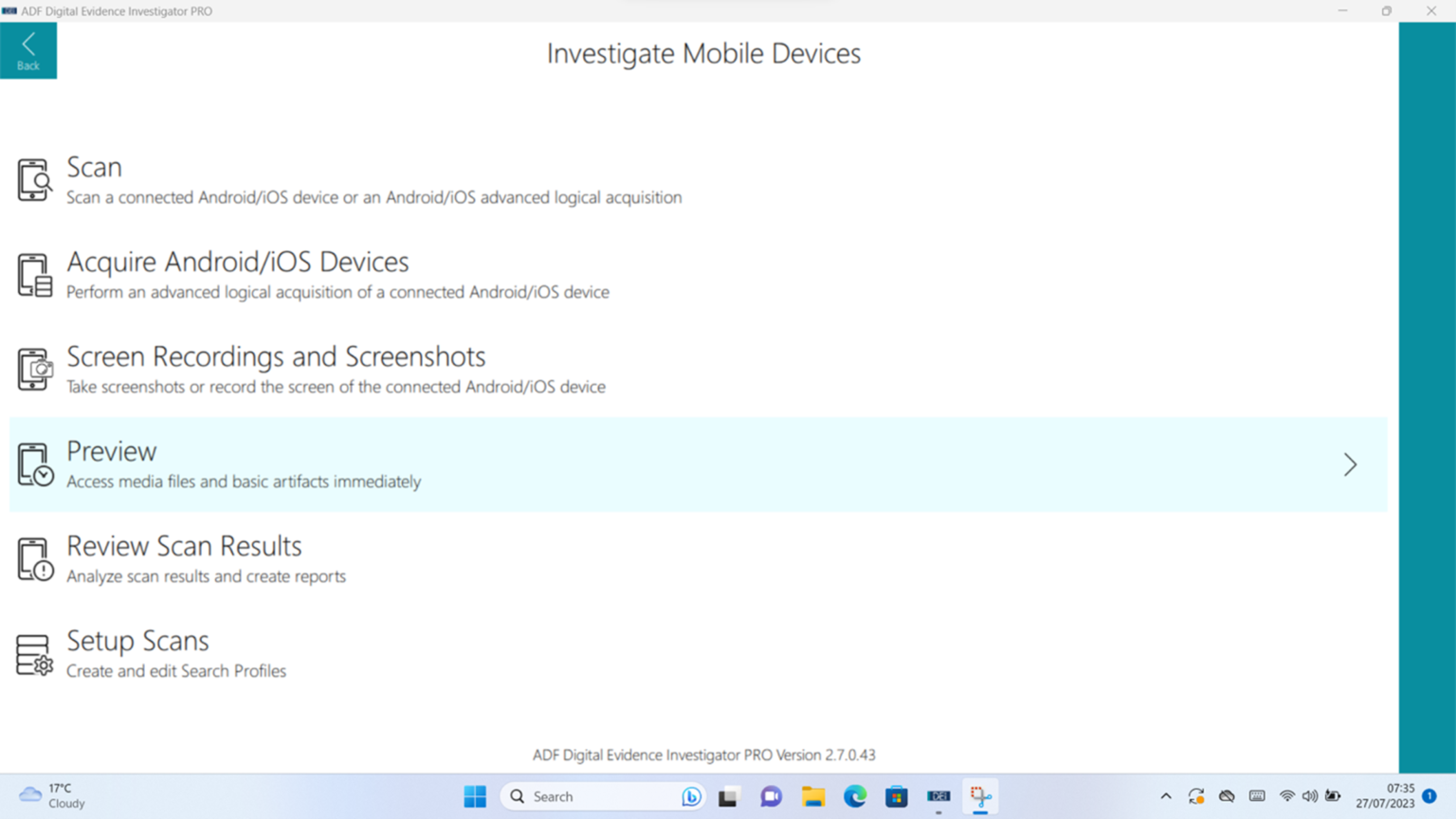The width and height of the screenshot is (1456, 819).
Task: Click the ADF DEI icon in the taskbar
Action: click(x=937, y=796)
